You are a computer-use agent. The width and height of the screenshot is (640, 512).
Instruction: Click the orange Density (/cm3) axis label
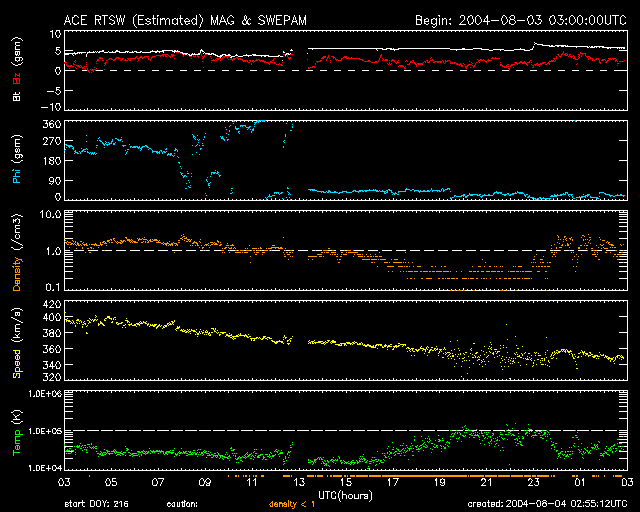coord(18,255)
